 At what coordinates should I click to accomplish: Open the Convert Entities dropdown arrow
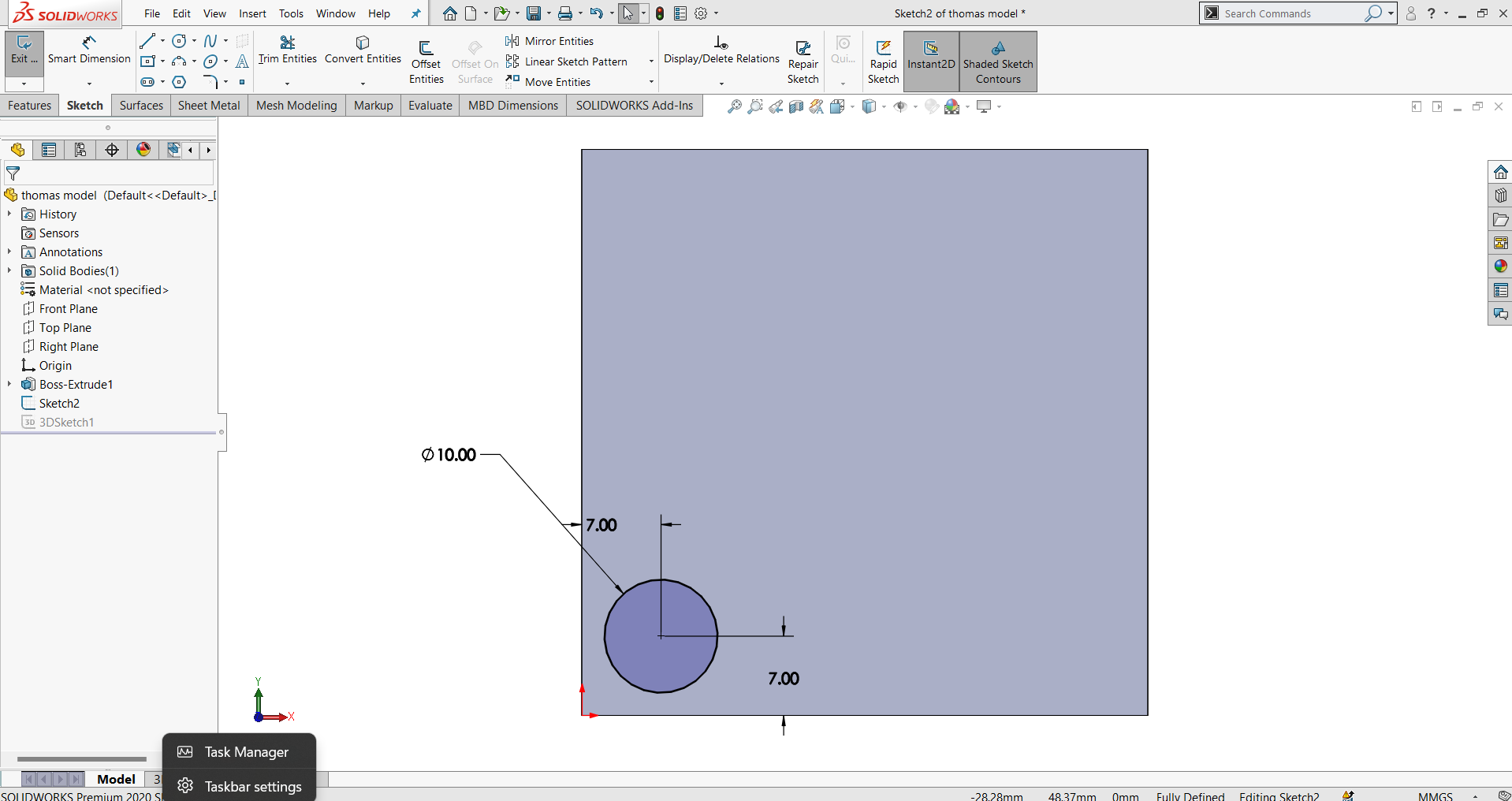(363, 83)
